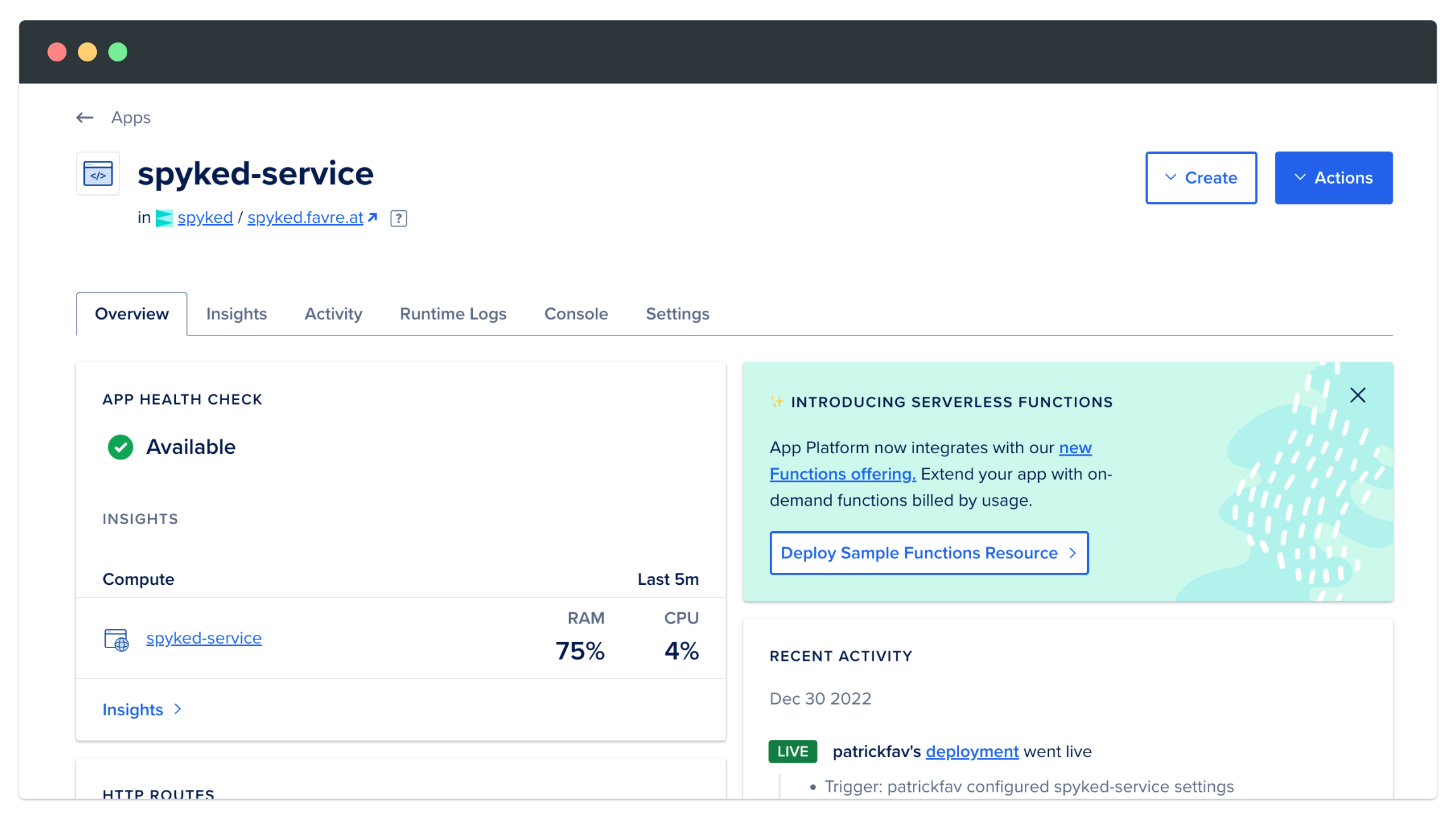
Task: Click Deploy Sample Functions Resource button
Action: click(928, 553)
